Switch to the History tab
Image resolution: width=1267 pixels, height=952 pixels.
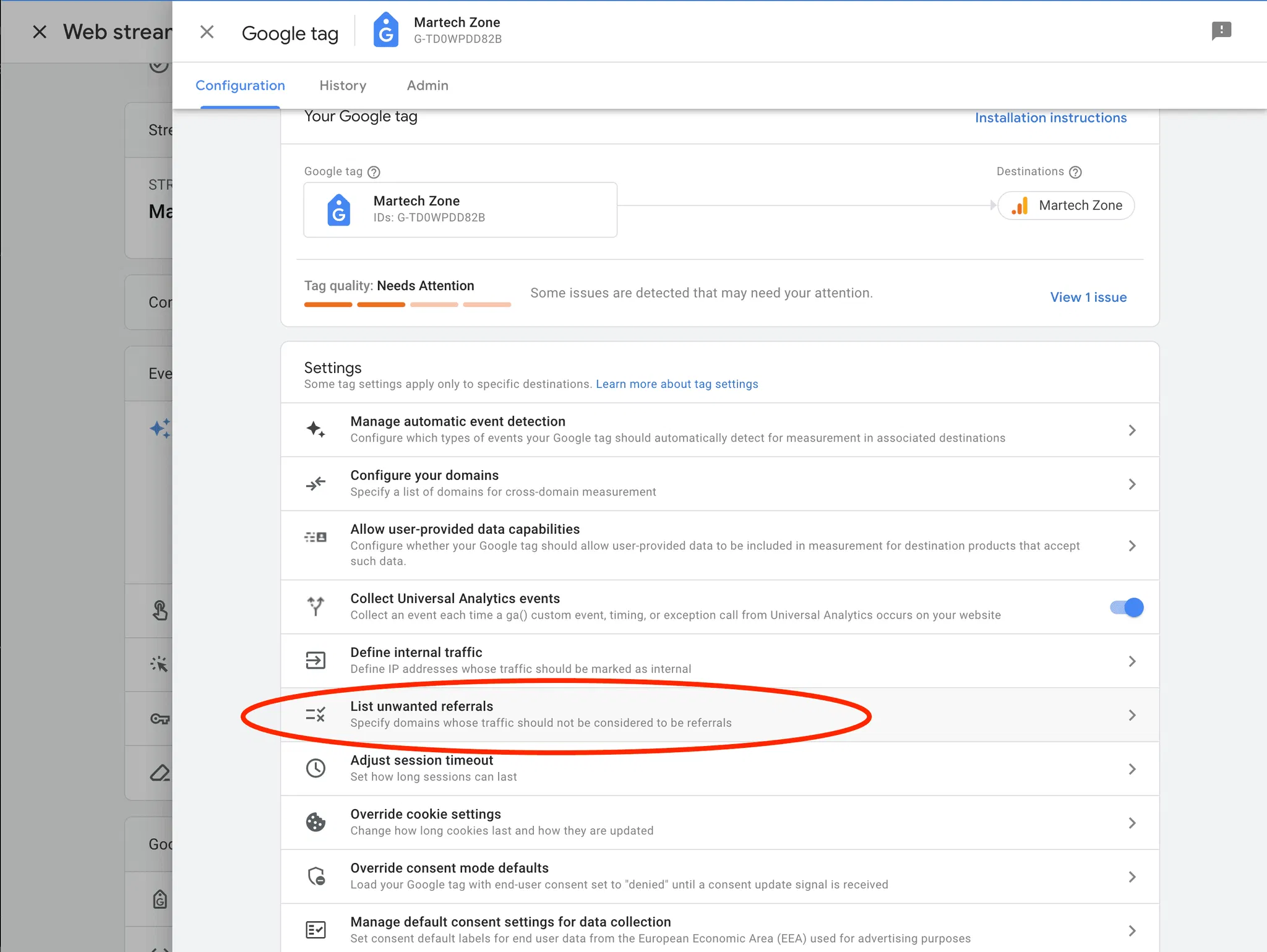pos(343,85)
